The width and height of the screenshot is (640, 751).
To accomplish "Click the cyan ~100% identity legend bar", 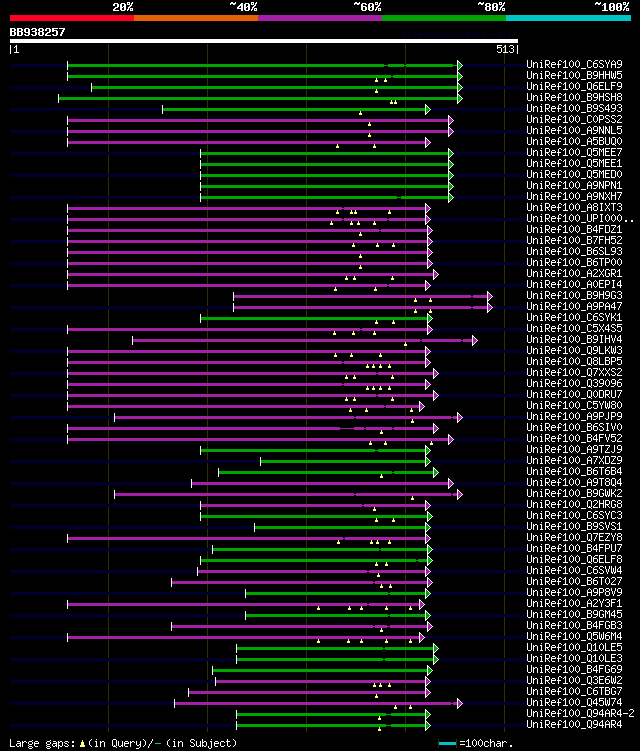I will click(x=568, y=18).
